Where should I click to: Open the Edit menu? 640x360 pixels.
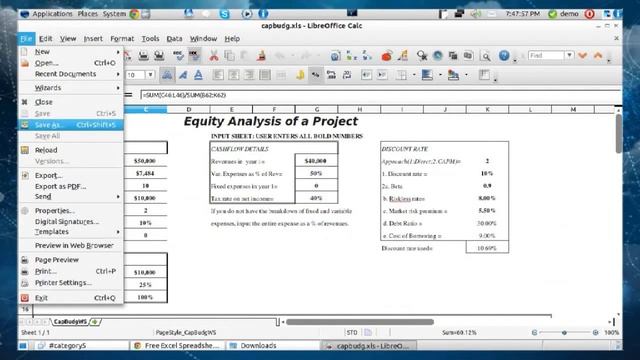45,39
